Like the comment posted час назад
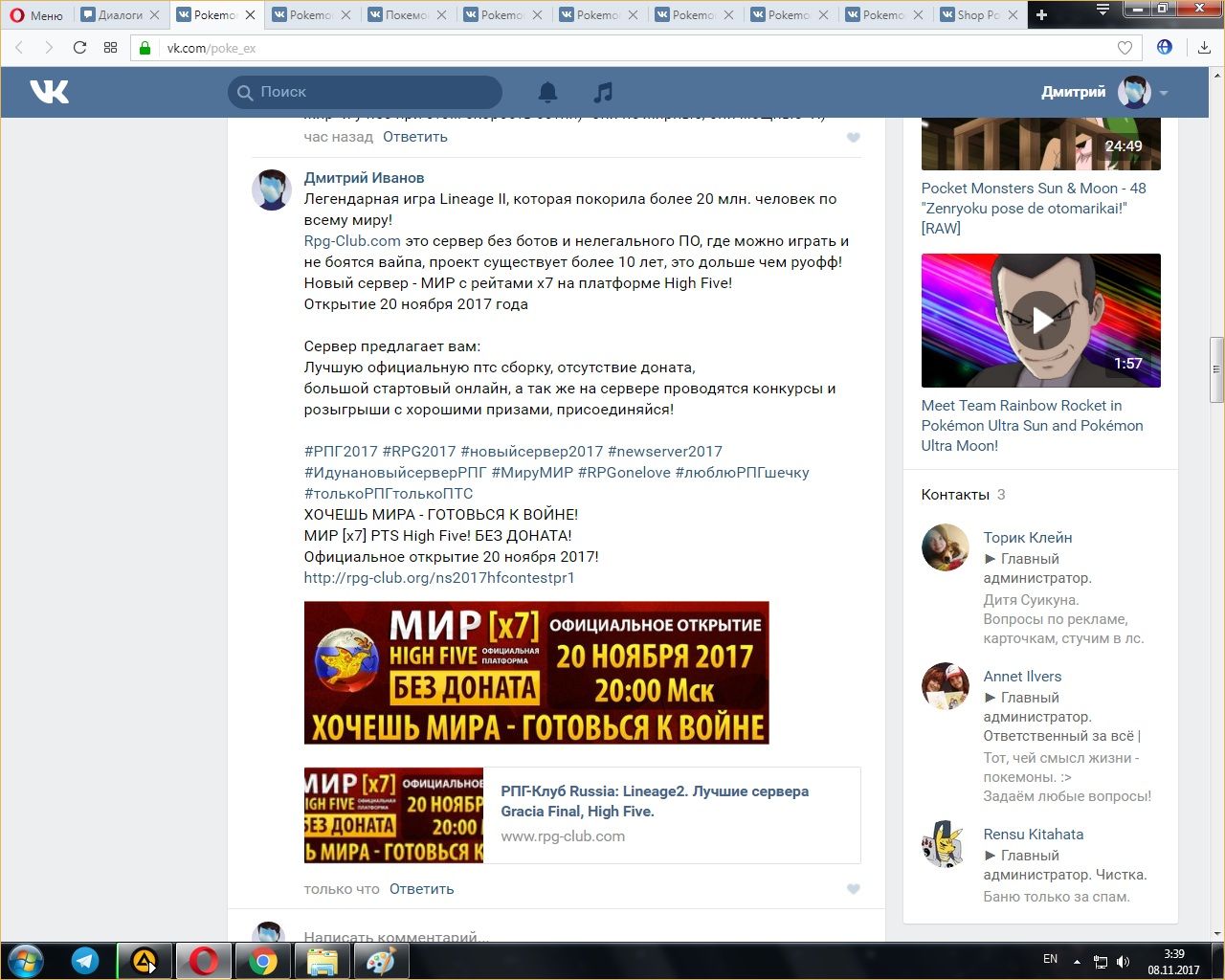Screen dimensions: 1225x980 854,138
